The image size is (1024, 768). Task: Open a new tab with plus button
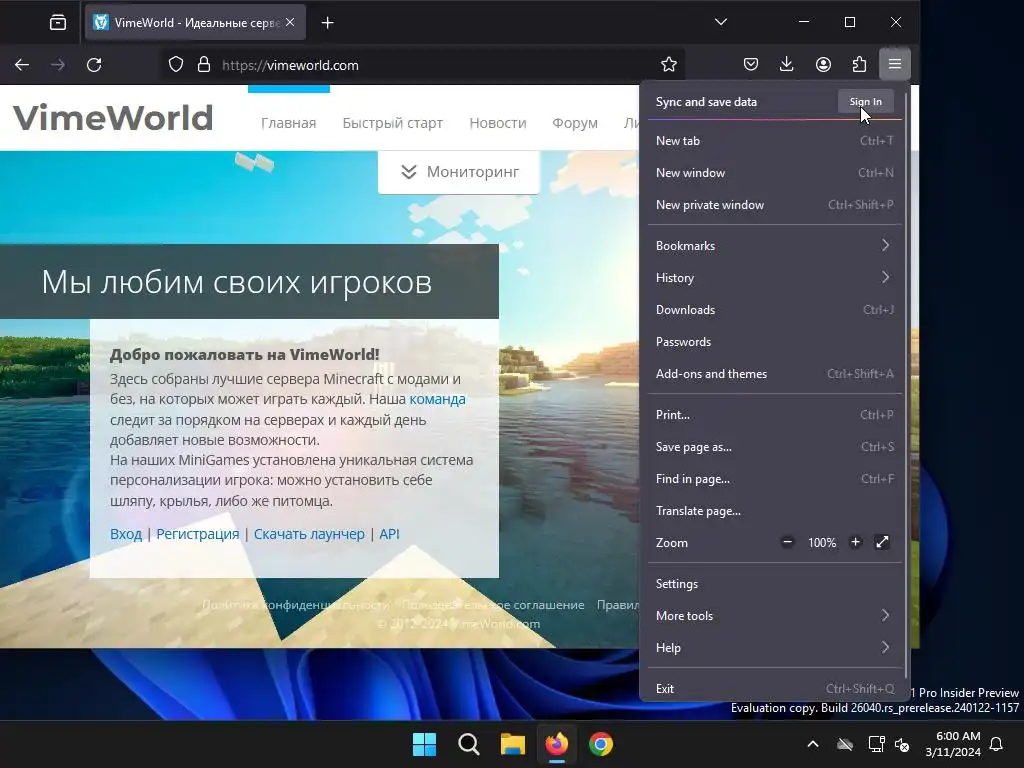(328, 23)
